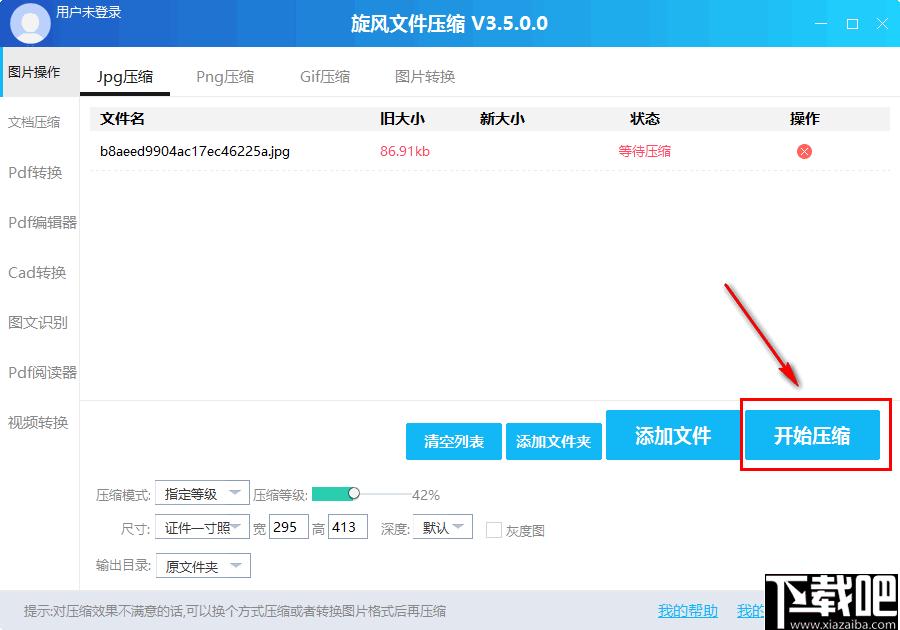The image size is (900, 630).
Task: Remove b8aeed9904ac17ec46225a.jpg with red delete icon
Action: click(804, 151)
